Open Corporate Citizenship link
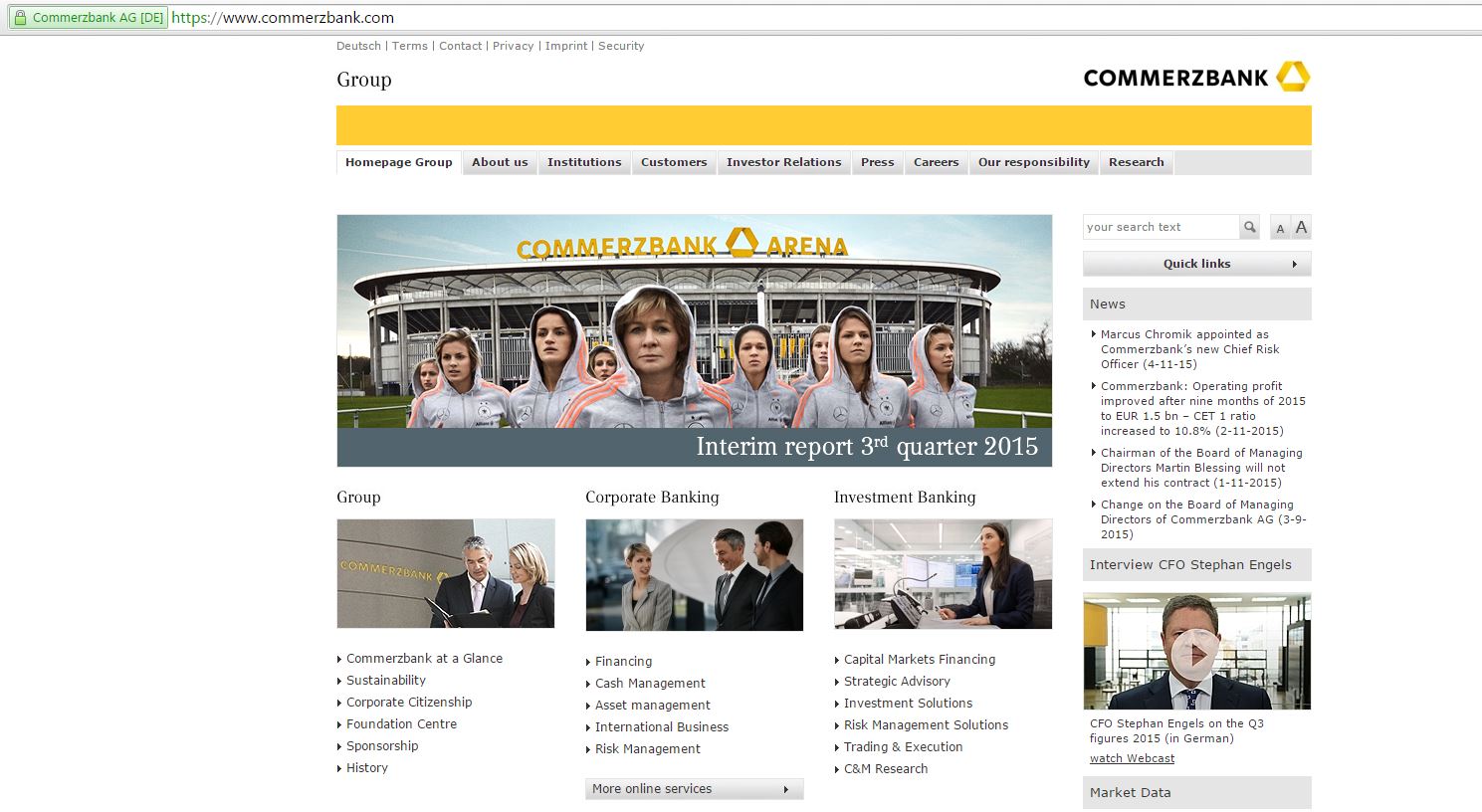 409,703
